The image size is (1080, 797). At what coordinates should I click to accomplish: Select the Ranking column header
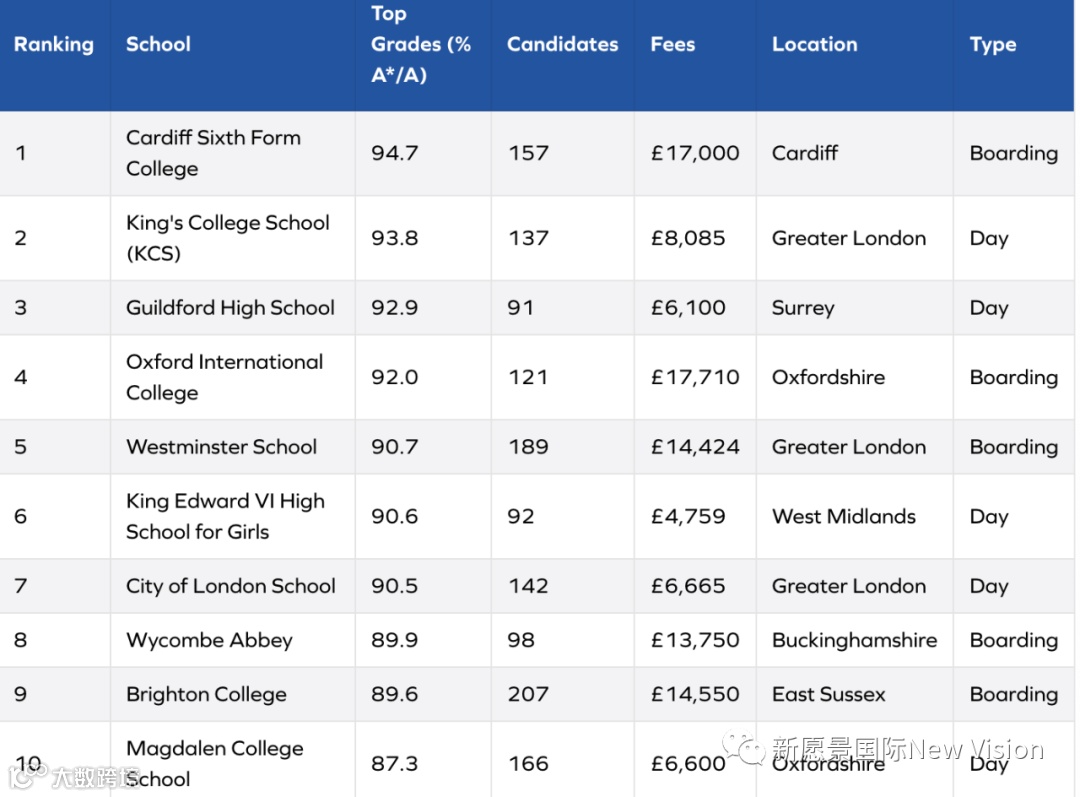(x=54, y=44)
